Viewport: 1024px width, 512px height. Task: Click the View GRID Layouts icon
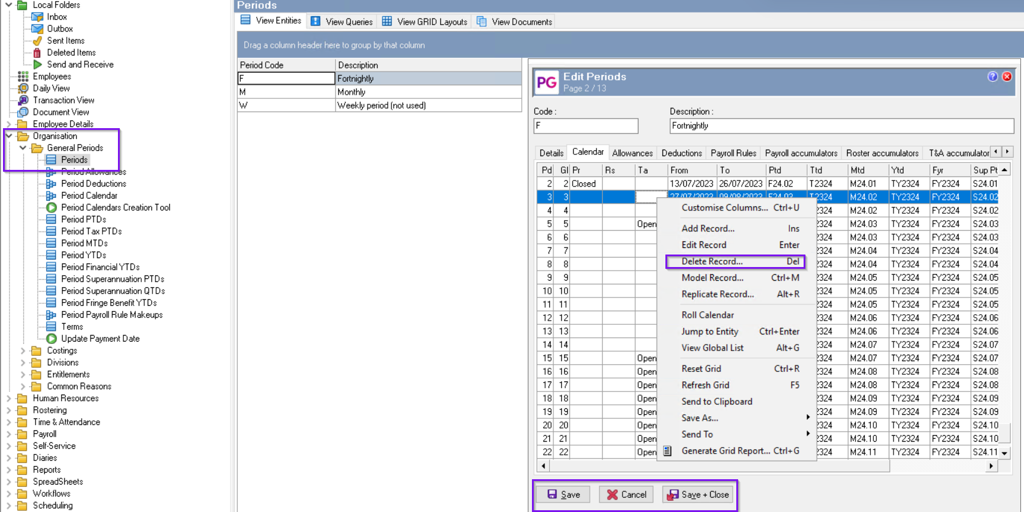click(387, 21)
